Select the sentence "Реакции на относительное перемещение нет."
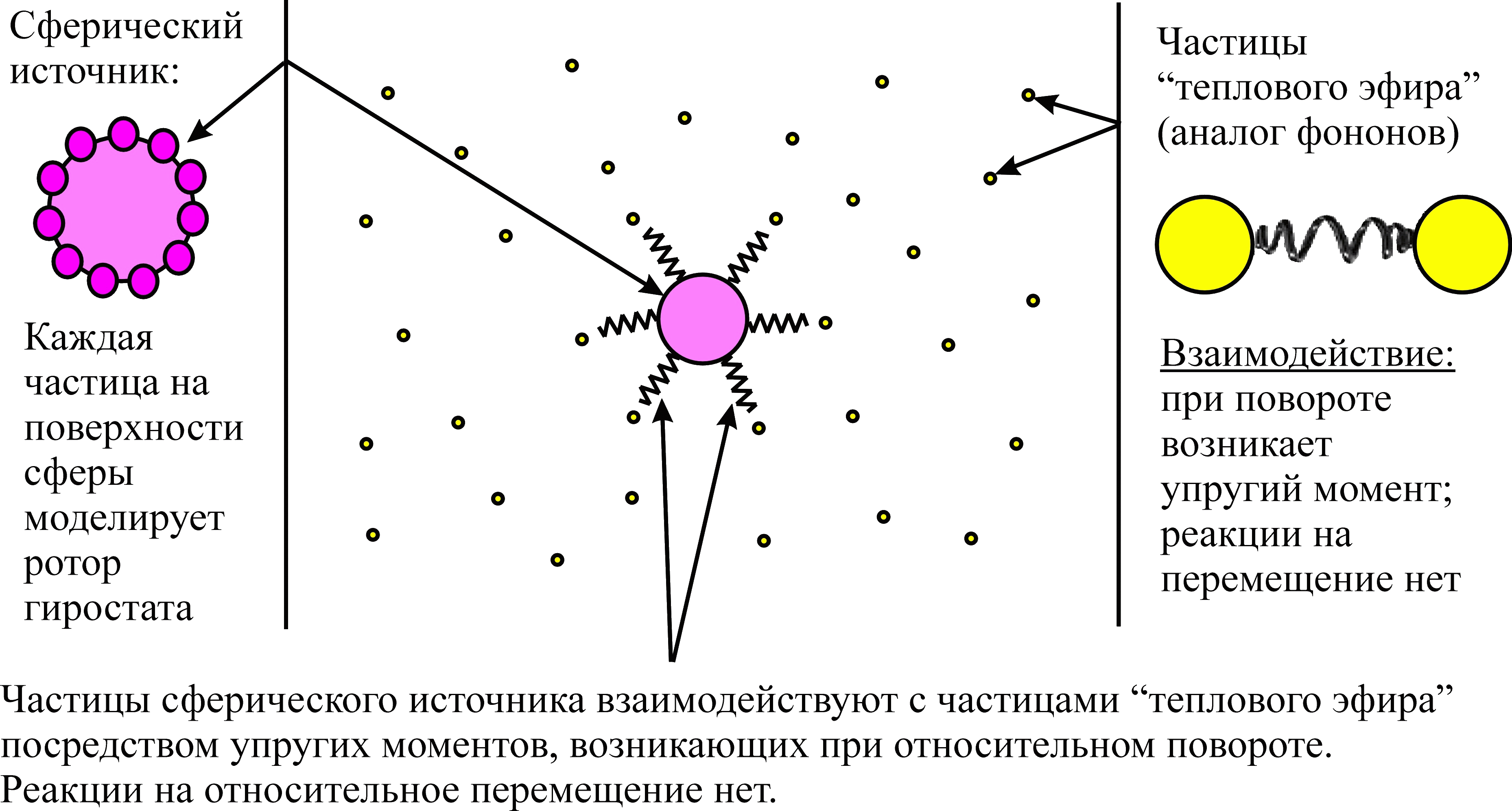This screenshot has height=811, width=1512. click(388, 791)
